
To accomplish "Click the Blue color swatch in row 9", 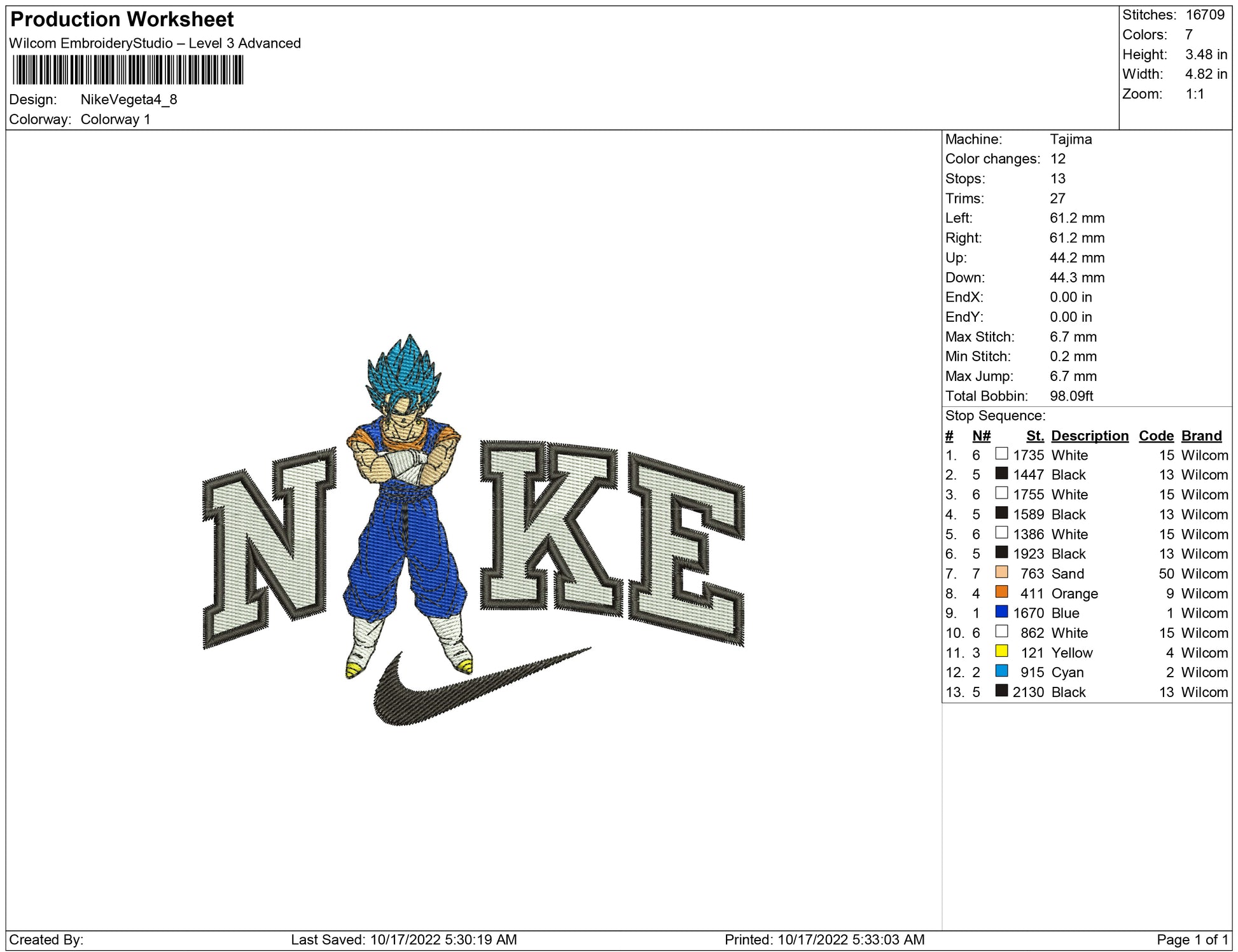I will tap(1001, 612).
